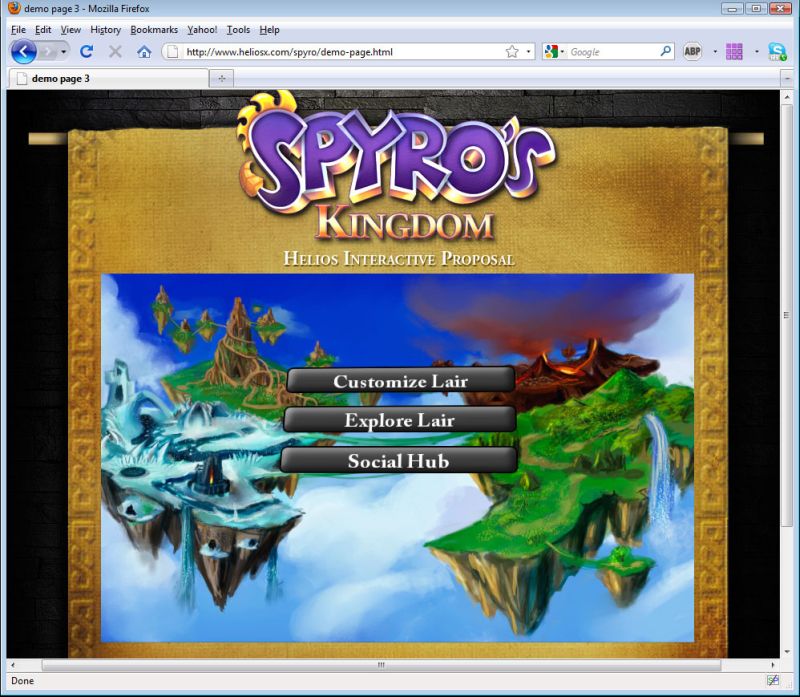This screenshot has height=697, width=800.
Task: Click the horizontal scrollbar thumb
Action: click(x=381, y=665)
